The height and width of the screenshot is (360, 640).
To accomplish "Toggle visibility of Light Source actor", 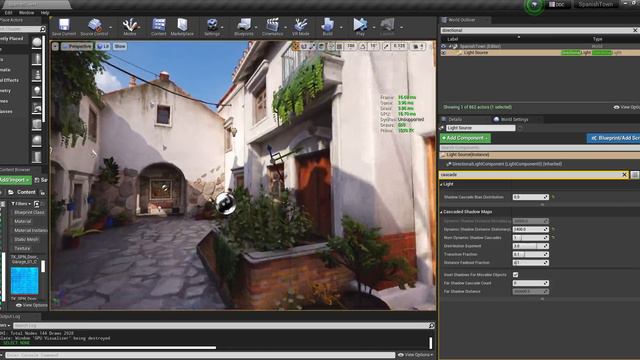I will tap(443, 53).
